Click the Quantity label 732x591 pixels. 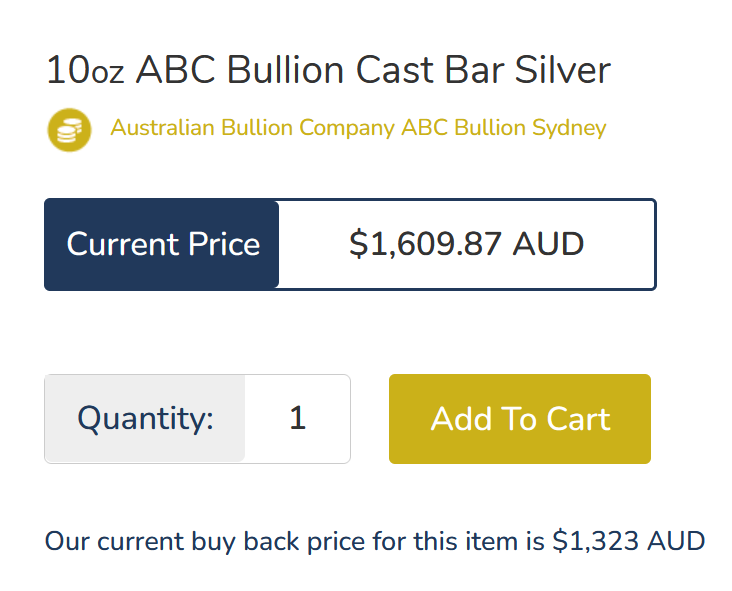(x=145, y=419)
